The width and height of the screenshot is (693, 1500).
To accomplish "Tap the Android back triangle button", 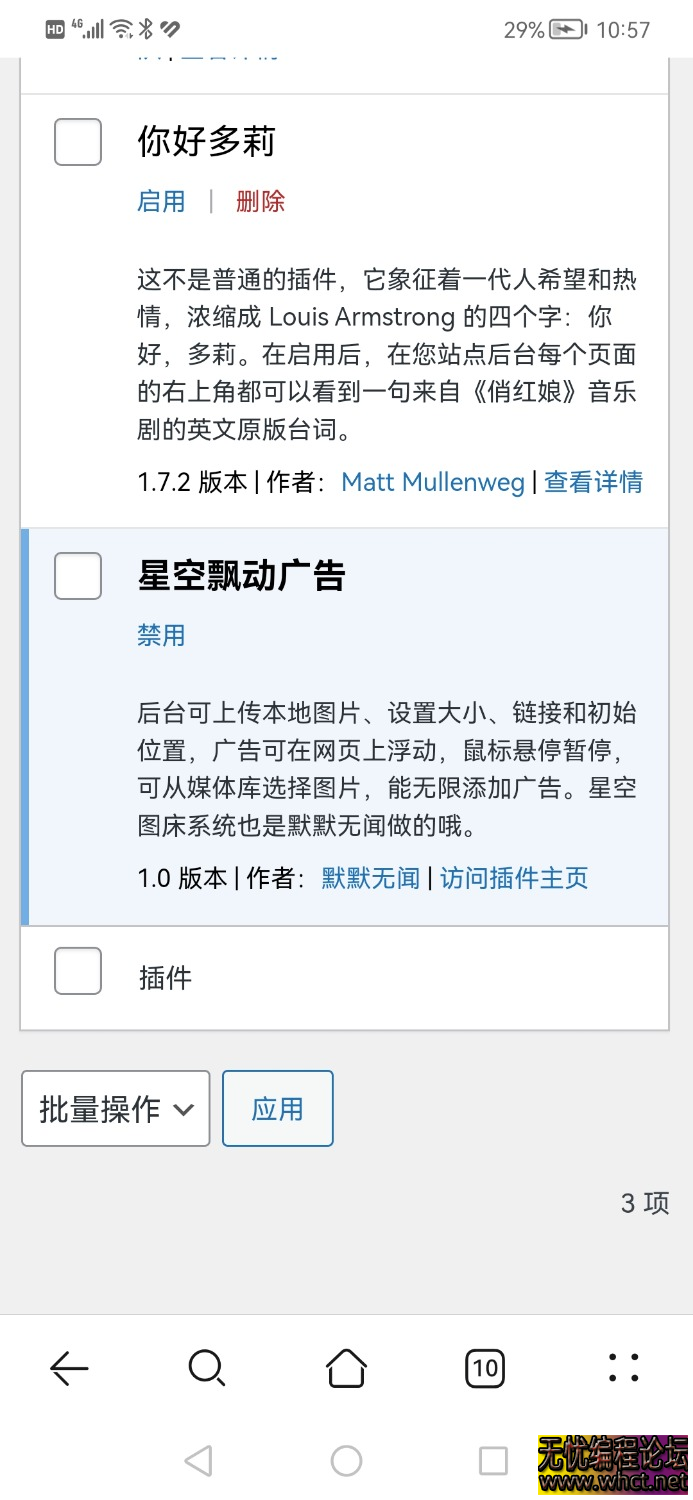I will [x=199, y=1460].
